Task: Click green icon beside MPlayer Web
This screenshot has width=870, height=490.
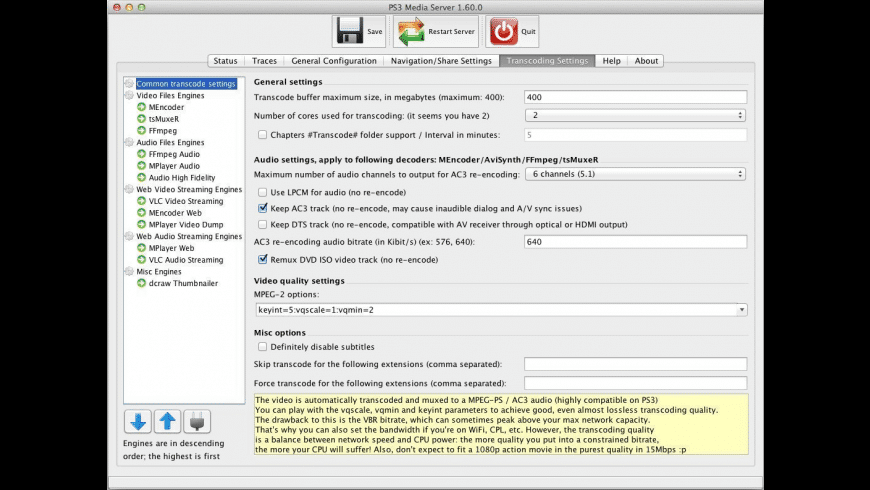Action: pos(141,248)
